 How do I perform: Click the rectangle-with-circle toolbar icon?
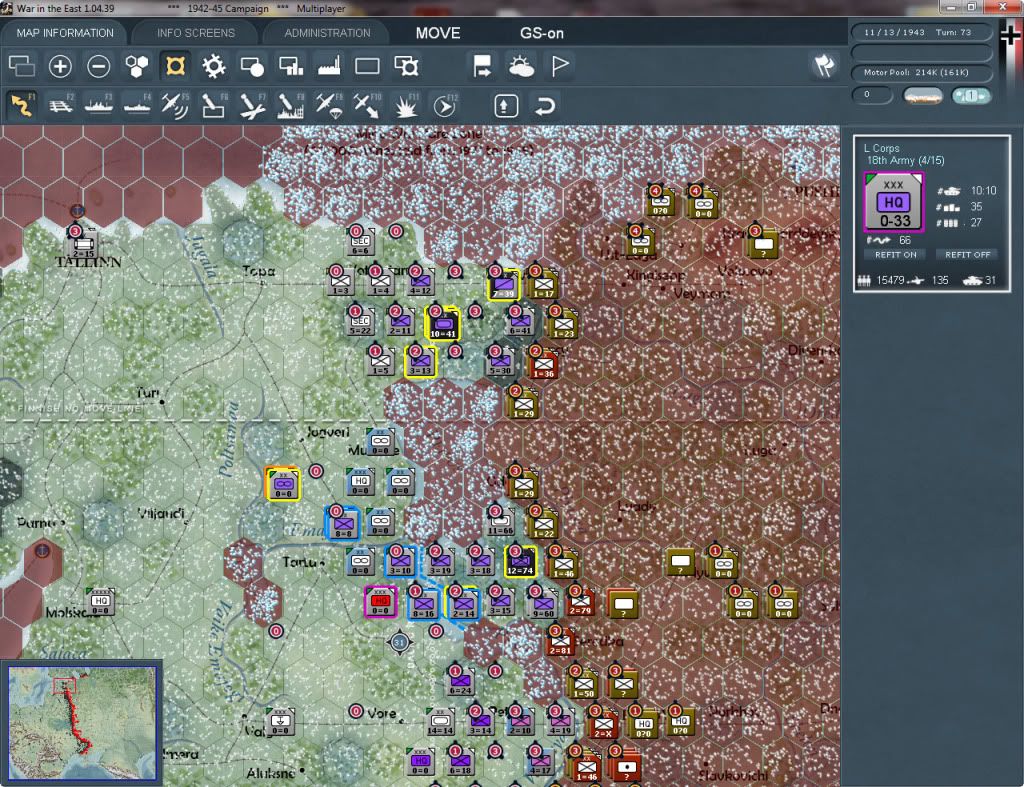click(252, 66)
